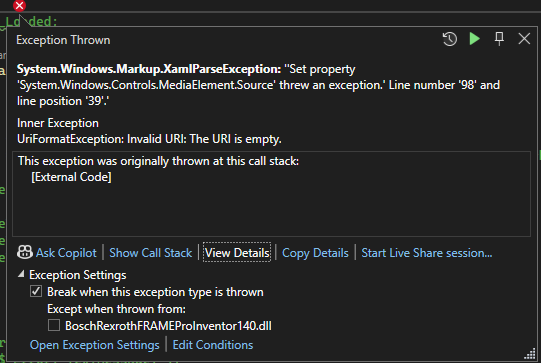
Task: Start Live Share session
Action: point(427,253)
